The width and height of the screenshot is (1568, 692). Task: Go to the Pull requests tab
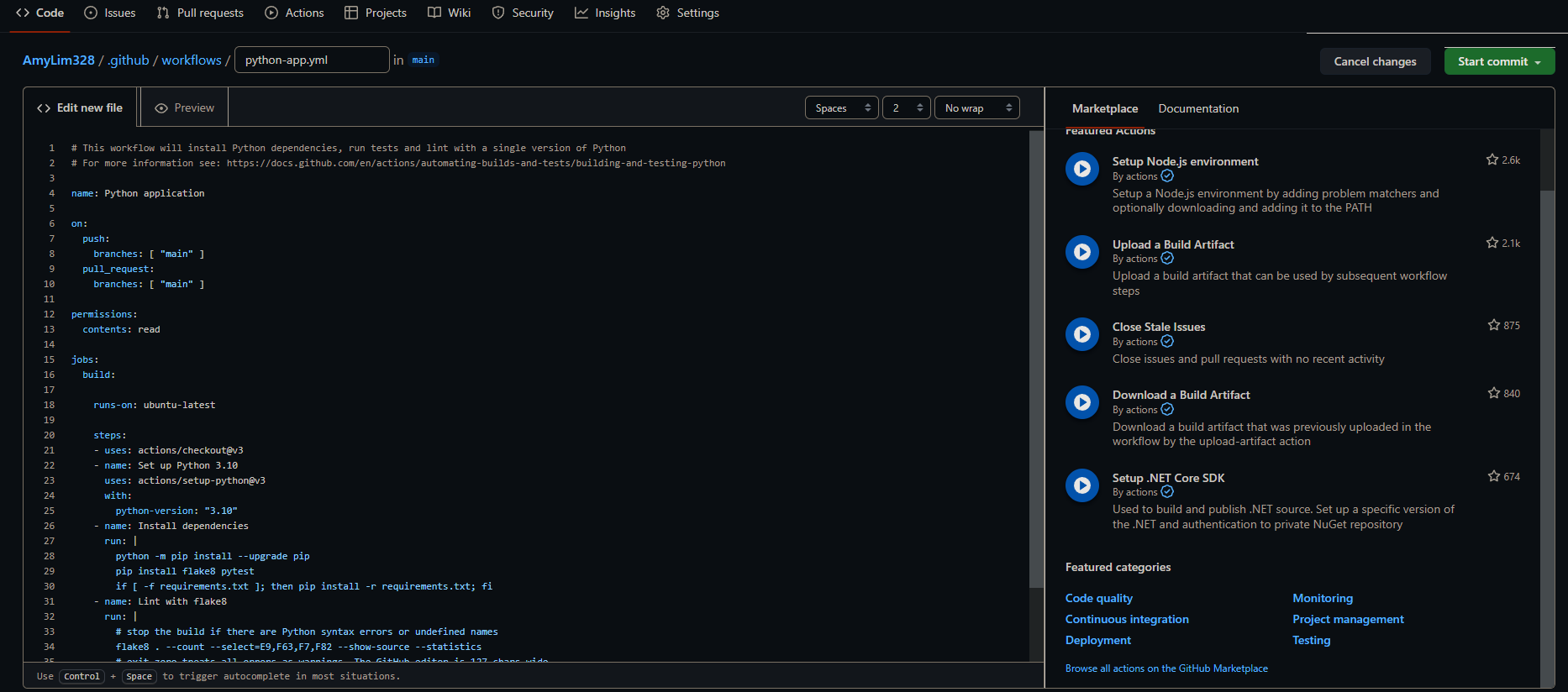[200, 13]
